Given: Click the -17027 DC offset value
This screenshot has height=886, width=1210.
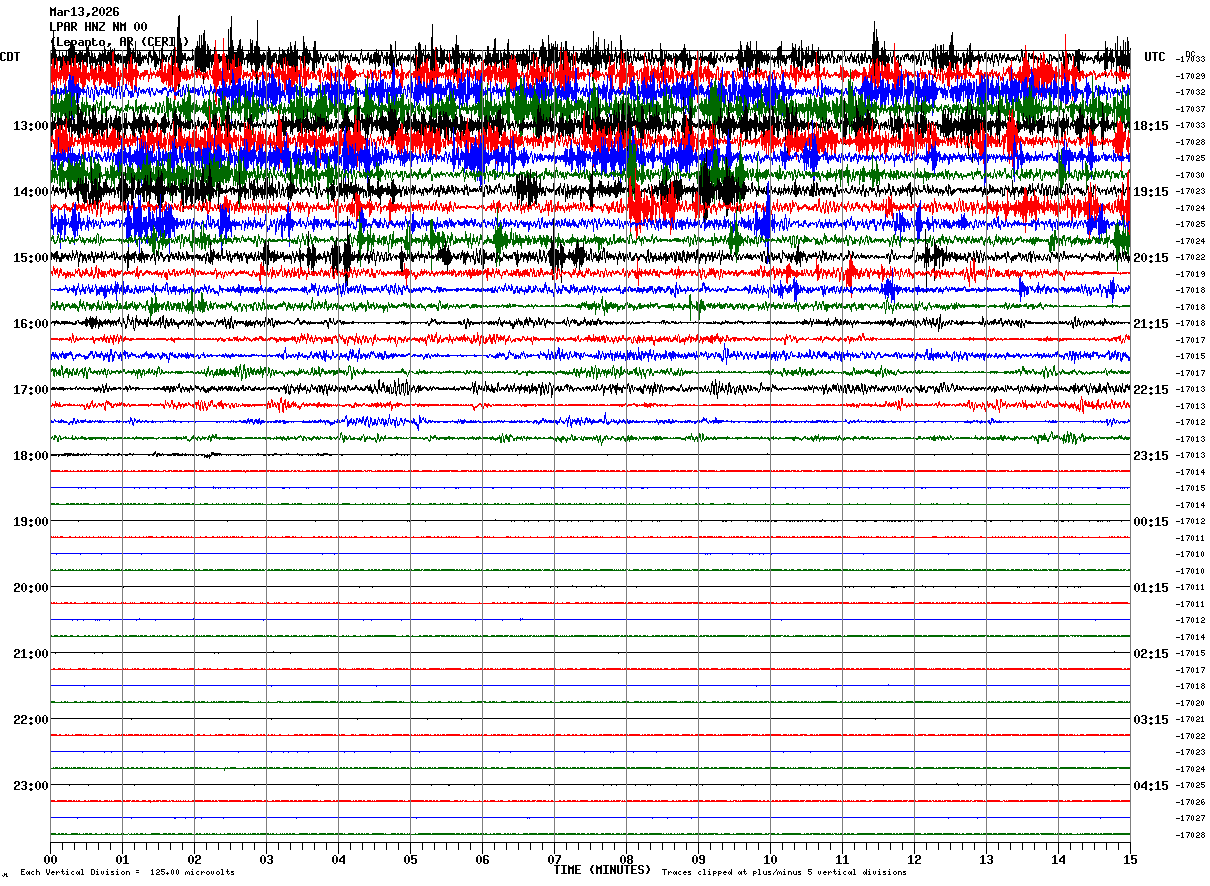Looking at the screenshot, I should tap(1191, 818).
